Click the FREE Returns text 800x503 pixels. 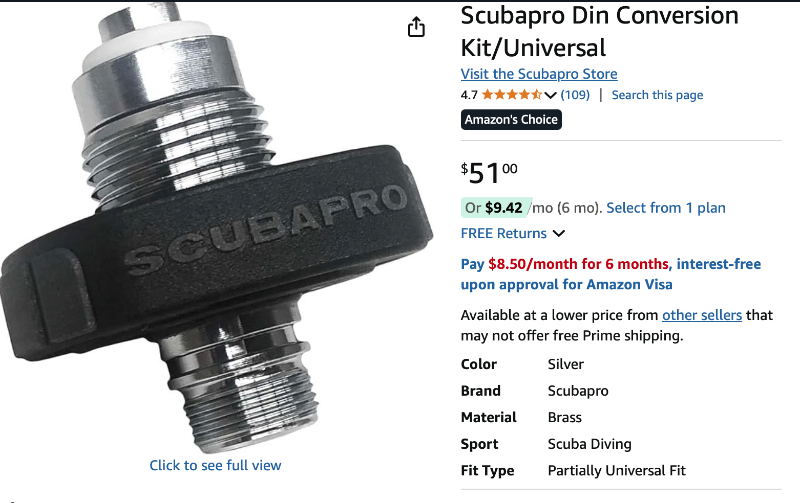click(x=504, y=233)
